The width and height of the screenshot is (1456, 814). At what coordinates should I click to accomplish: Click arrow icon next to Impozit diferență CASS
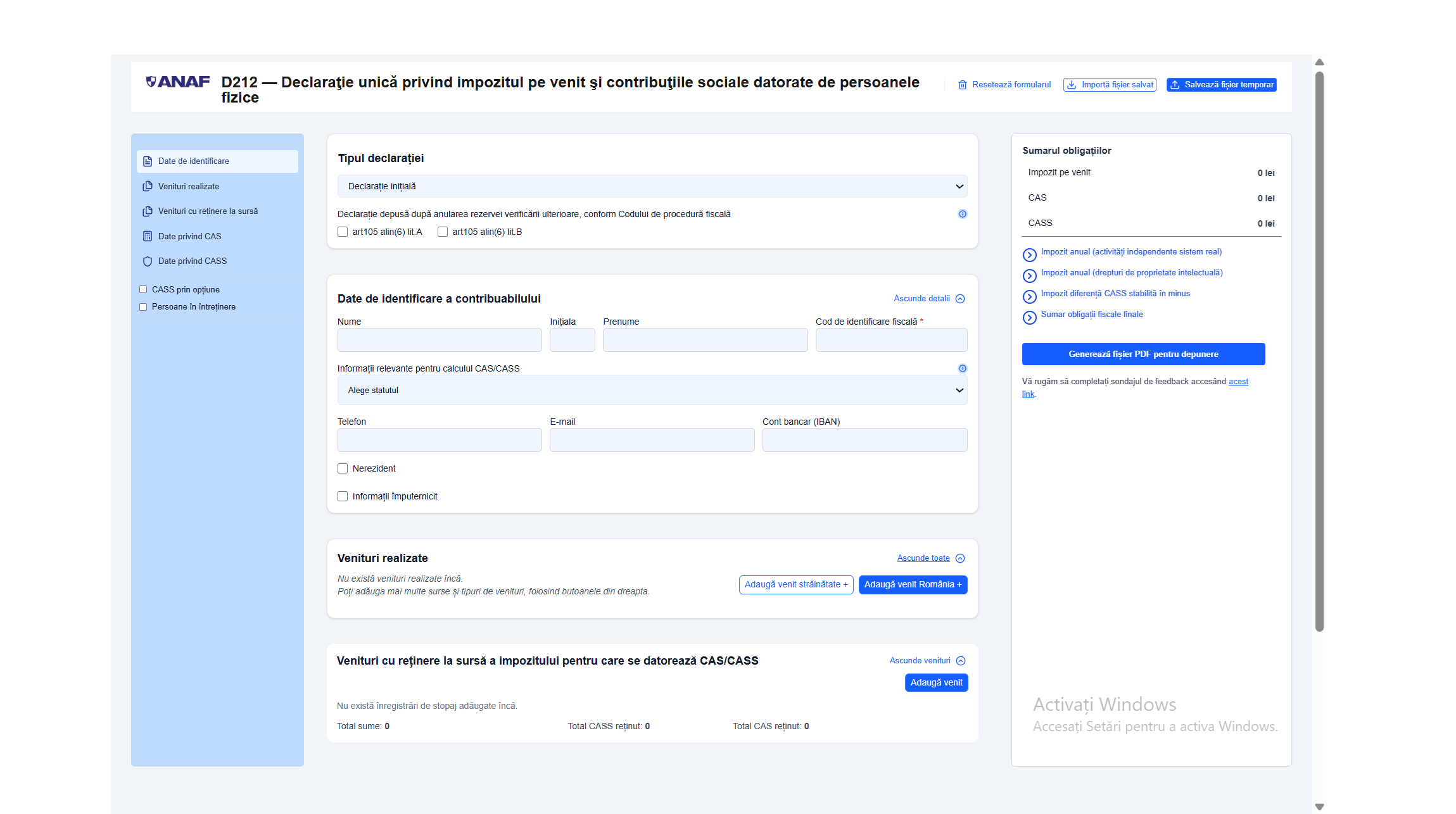[1029, 296]
